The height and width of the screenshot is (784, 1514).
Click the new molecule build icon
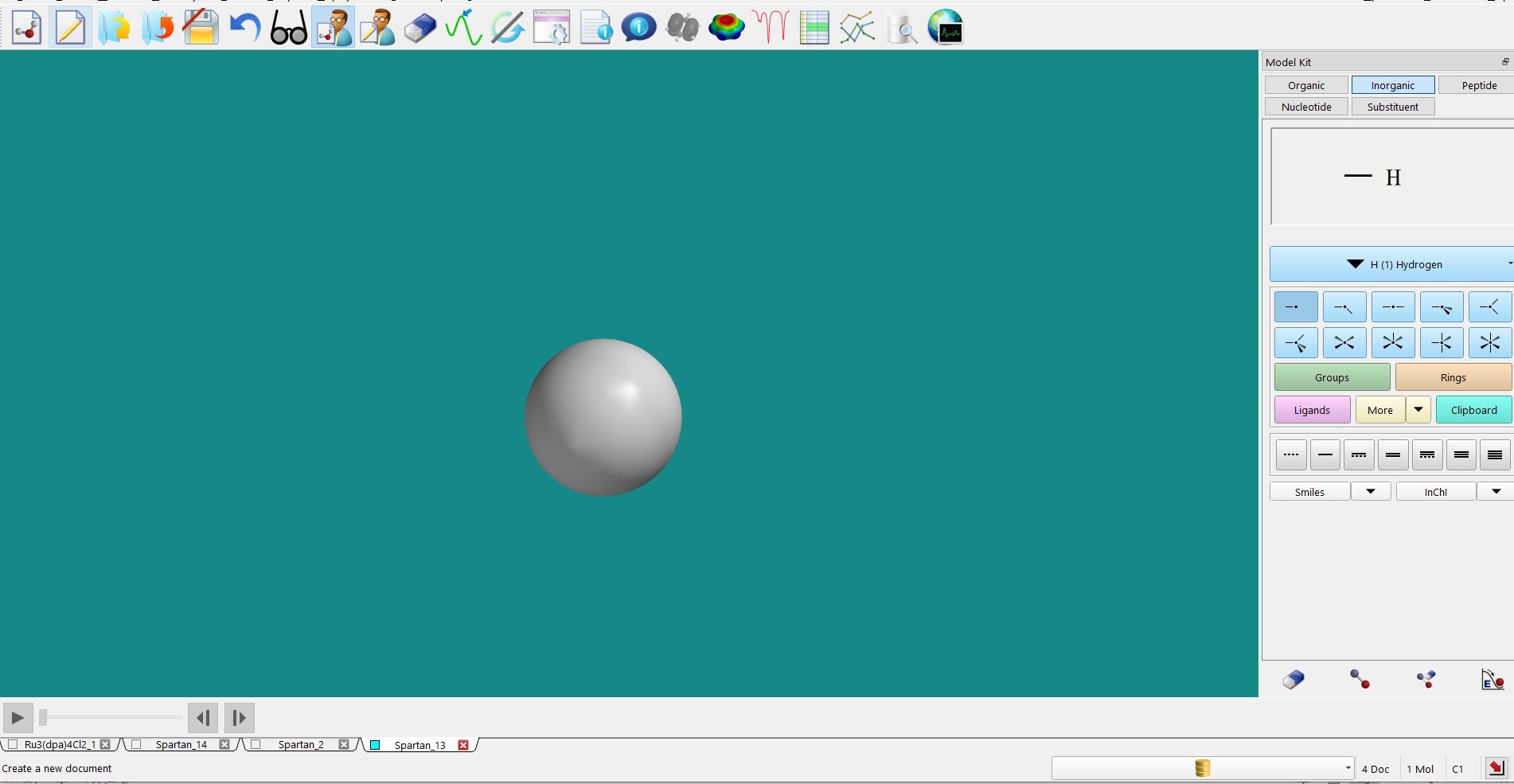coord(26,27)
